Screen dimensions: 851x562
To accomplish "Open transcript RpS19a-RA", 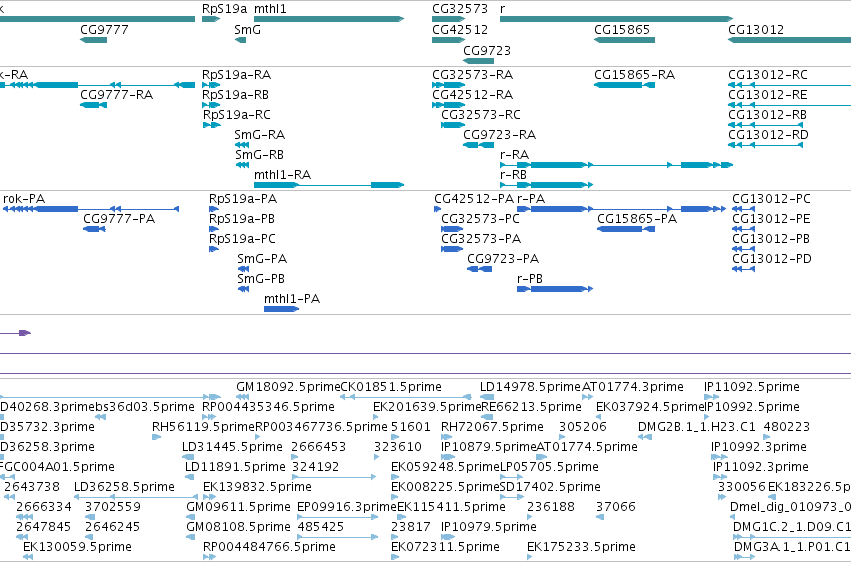I will tap(211, 85).
